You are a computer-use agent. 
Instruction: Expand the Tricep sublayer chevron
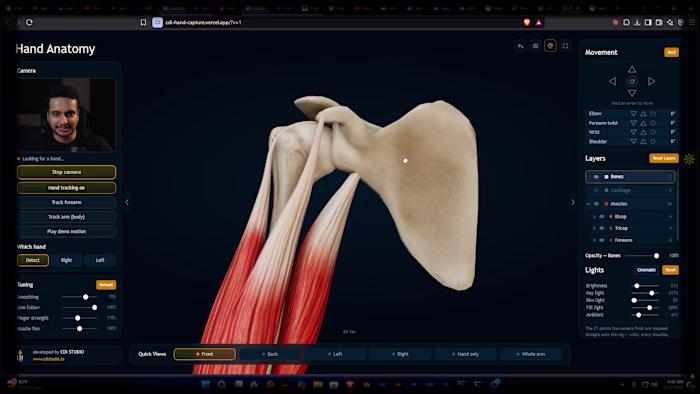[594, 228]
